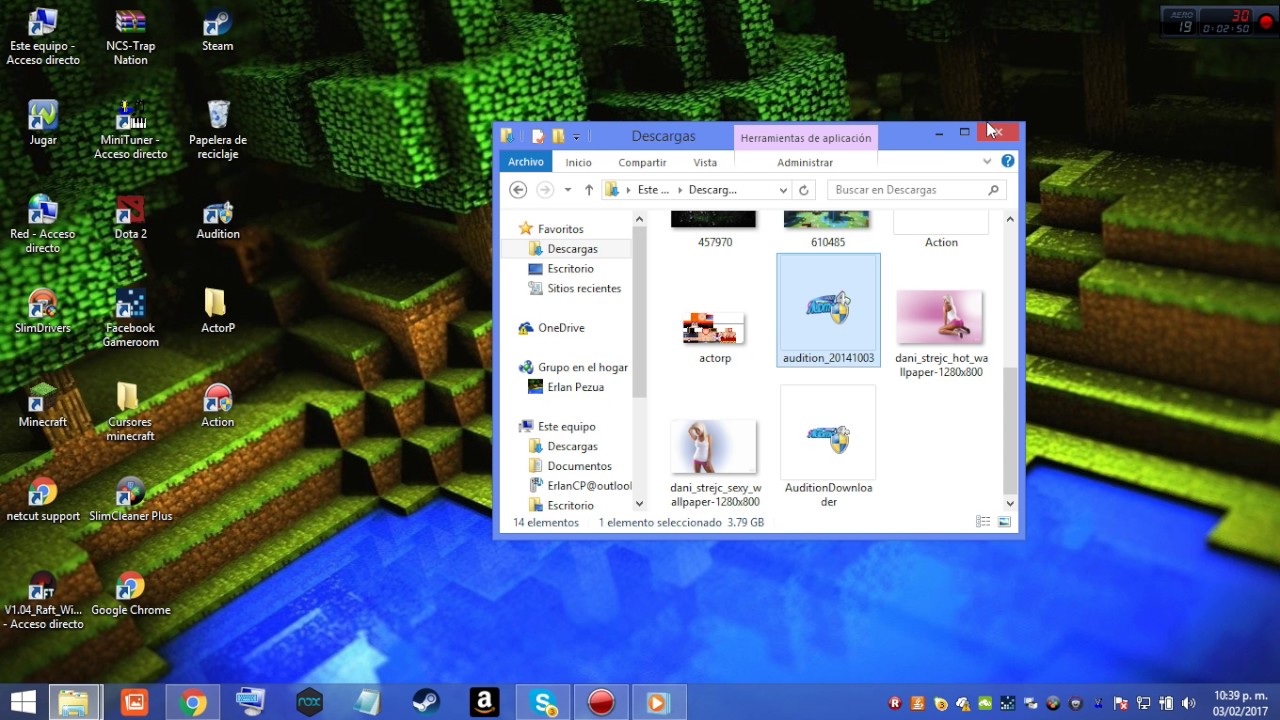
Task: Select Grupo en el hogar
Action: pyautogui.click(x=582, y=368)
